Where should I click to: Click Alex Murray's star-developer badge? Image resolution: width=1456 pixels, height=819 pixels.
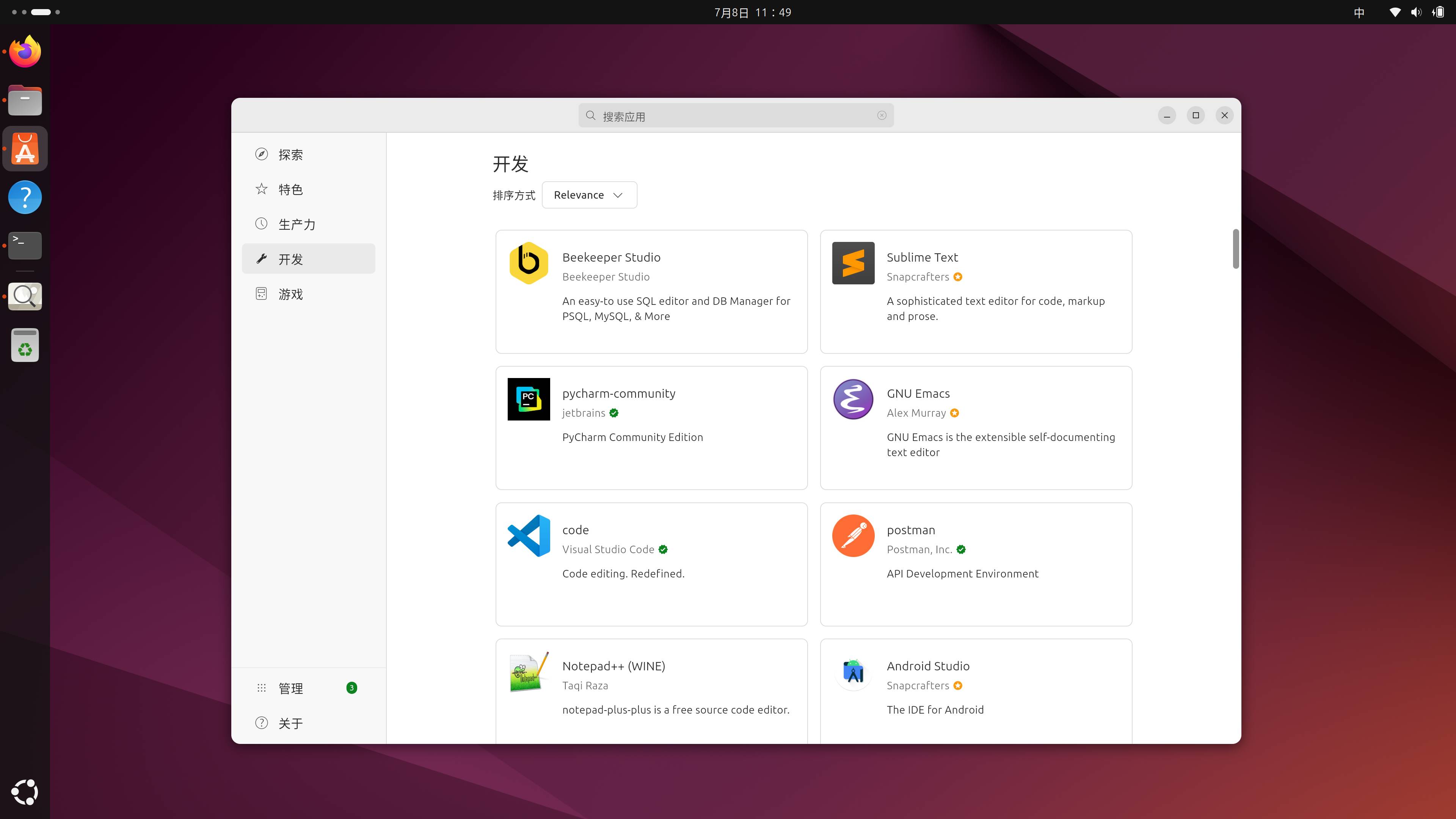(954, 413)
